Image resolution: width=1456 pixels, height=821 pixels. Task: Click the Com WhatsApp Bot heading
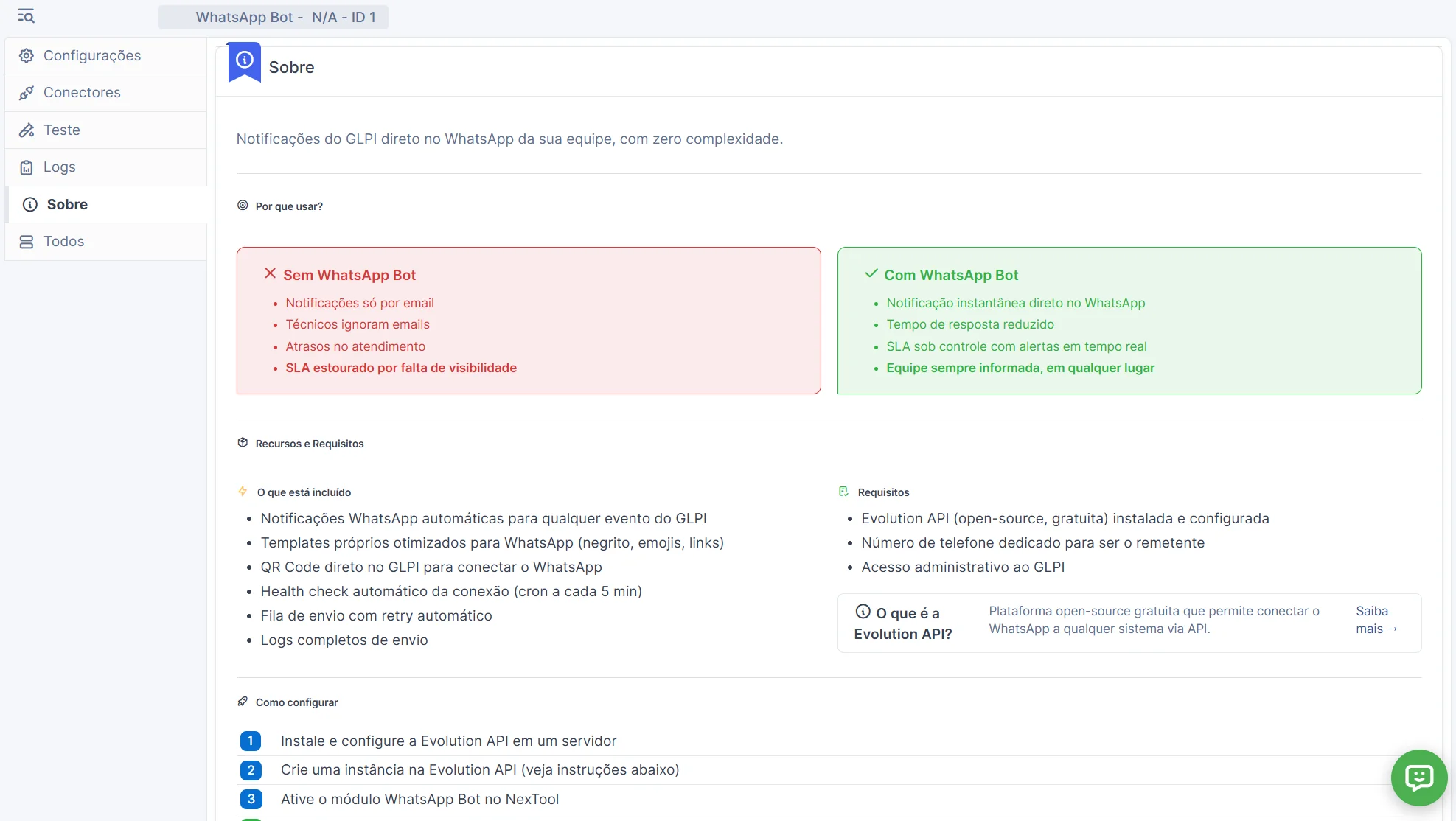(x=951, y=275)
